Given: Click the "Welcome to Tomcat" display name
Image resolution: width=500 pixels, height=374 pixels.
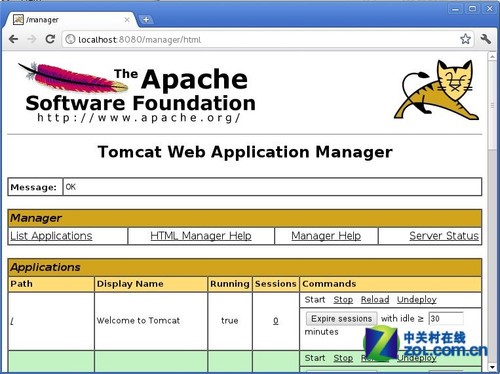Looking at the screenshot, I should click(138, 321).
